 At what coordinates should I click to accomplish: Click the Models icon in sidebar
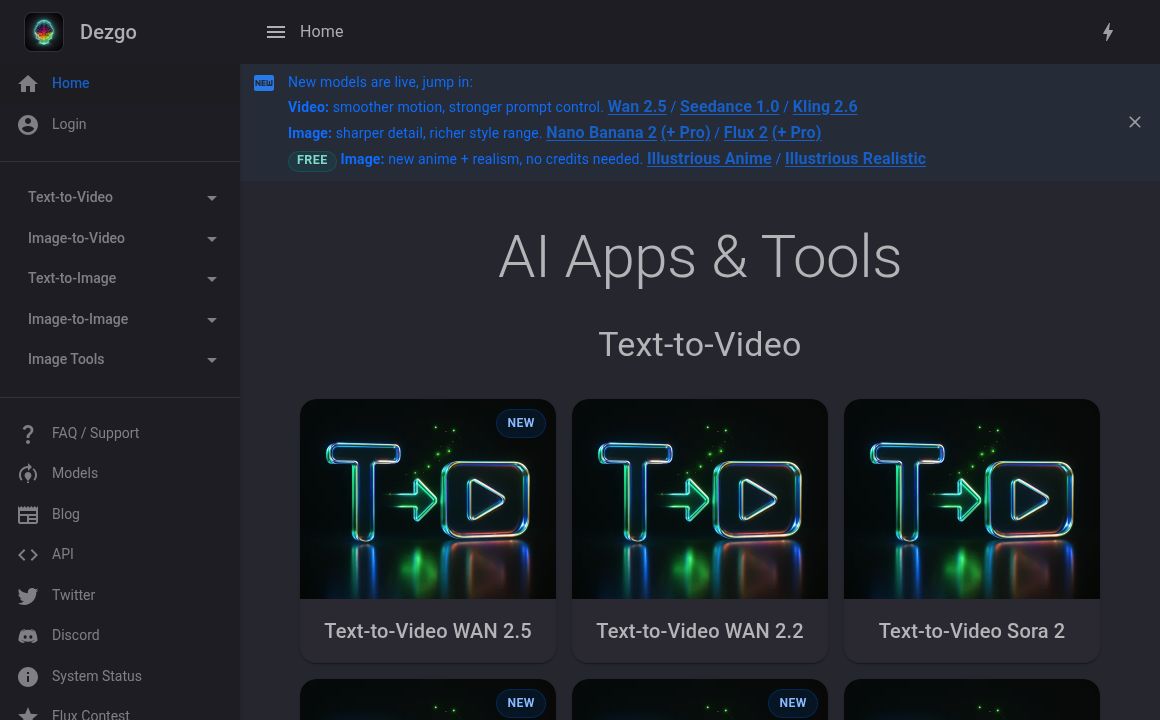coord(28,474)
